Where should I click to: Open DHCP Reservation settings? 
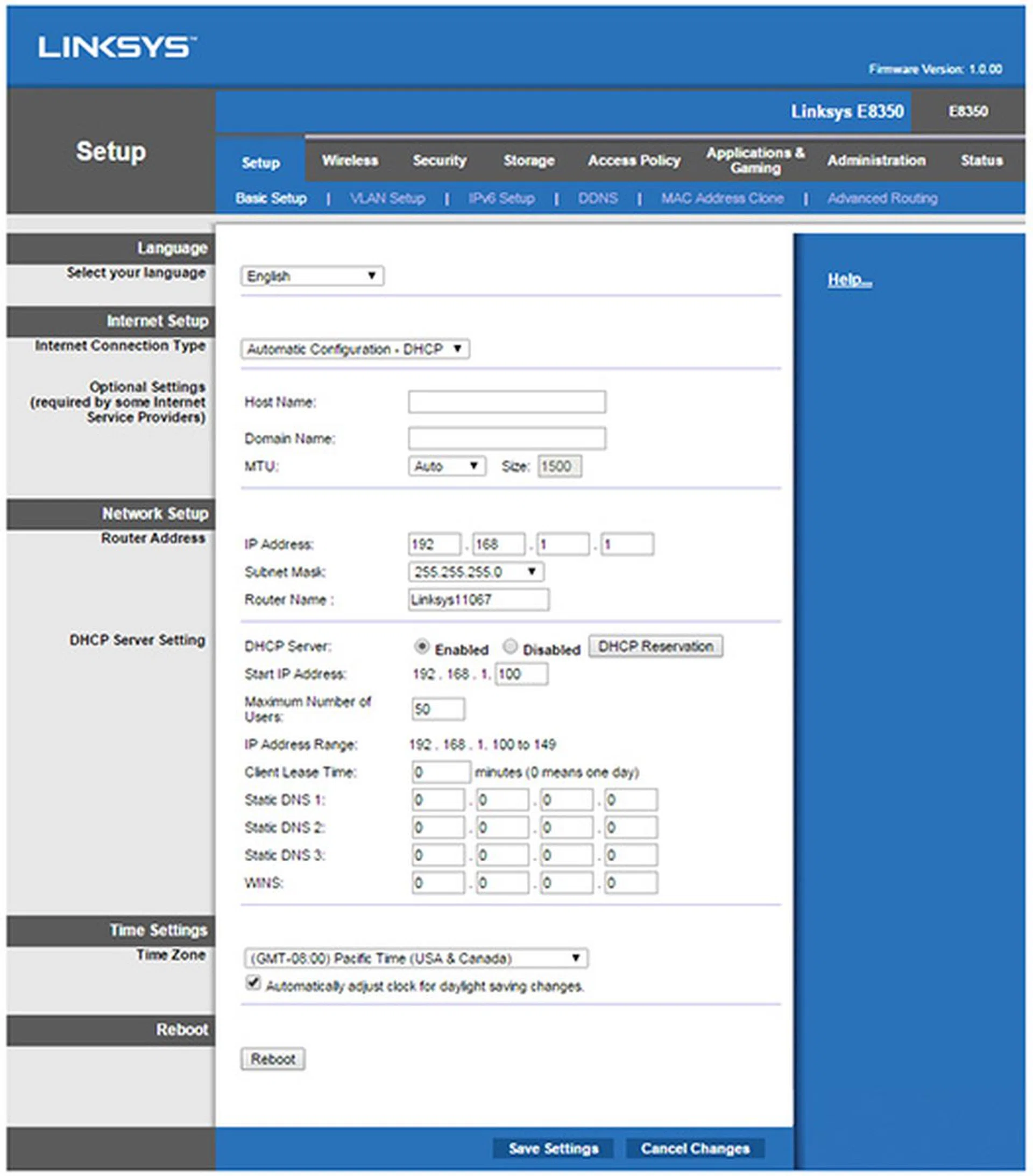point(656,646)
